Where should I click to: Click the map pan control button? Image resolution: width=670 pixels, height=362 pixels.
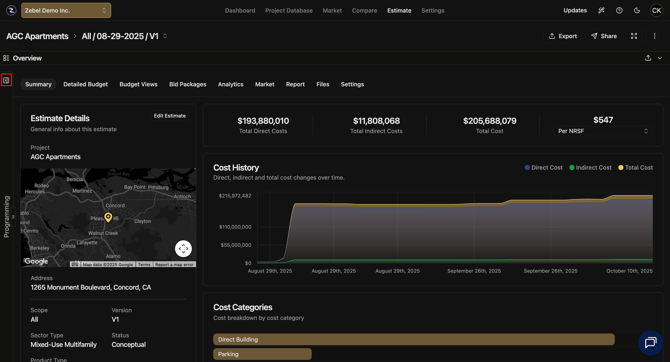click(183, 248)
